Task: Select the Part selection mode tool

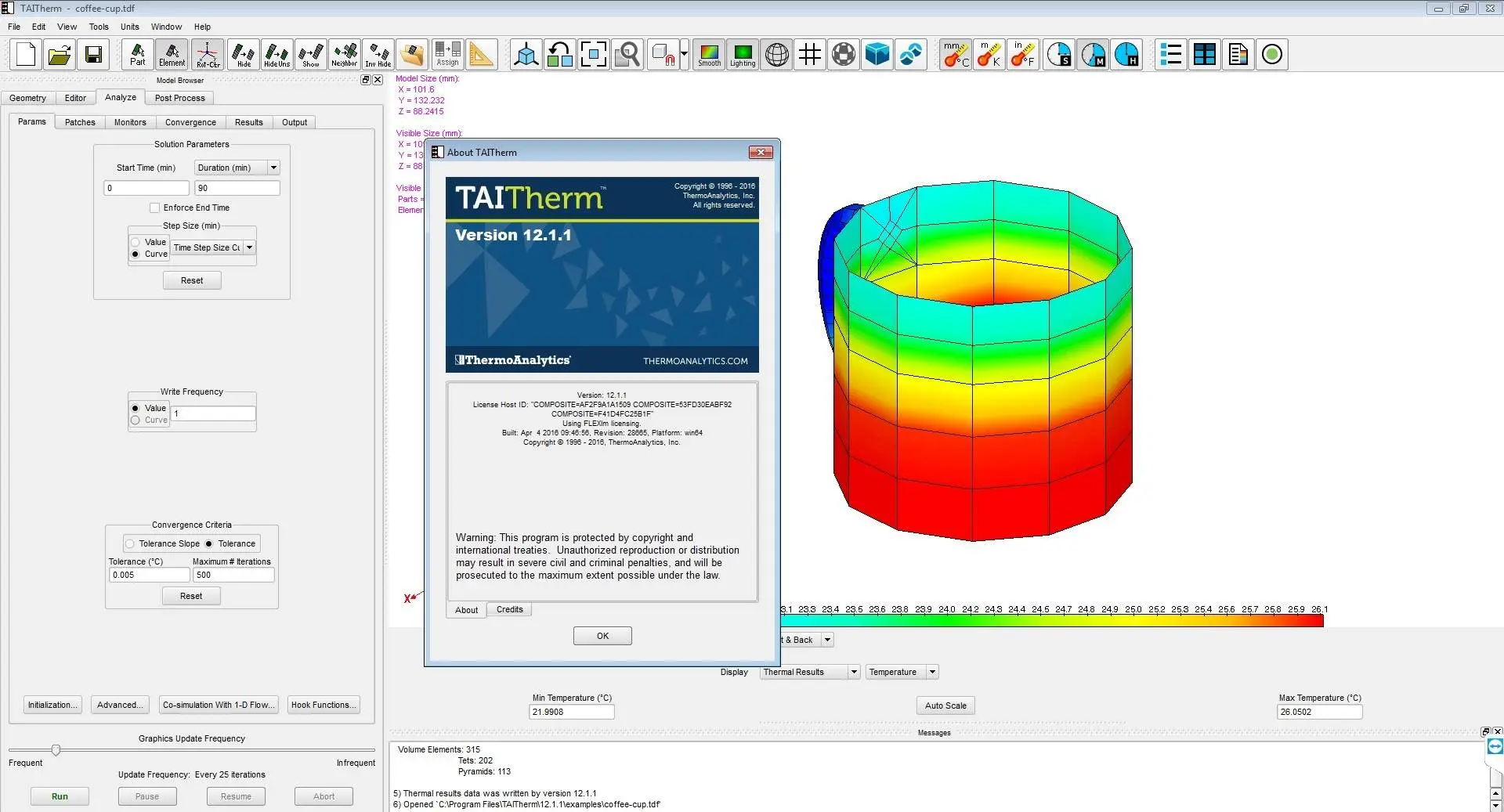Action: [137, 55]
